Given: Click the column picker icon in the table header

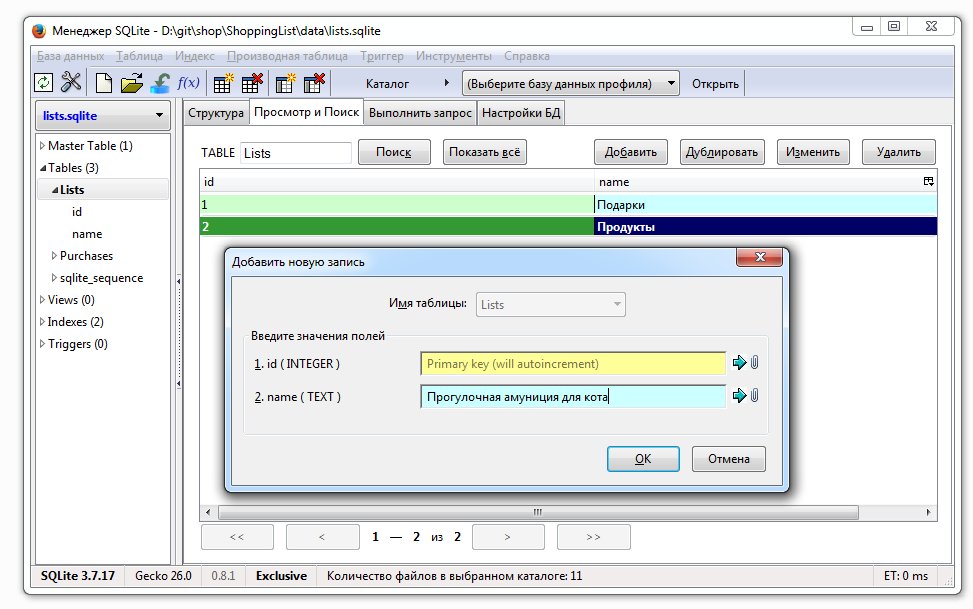Looking at the screenshot, I should (928, 181).
